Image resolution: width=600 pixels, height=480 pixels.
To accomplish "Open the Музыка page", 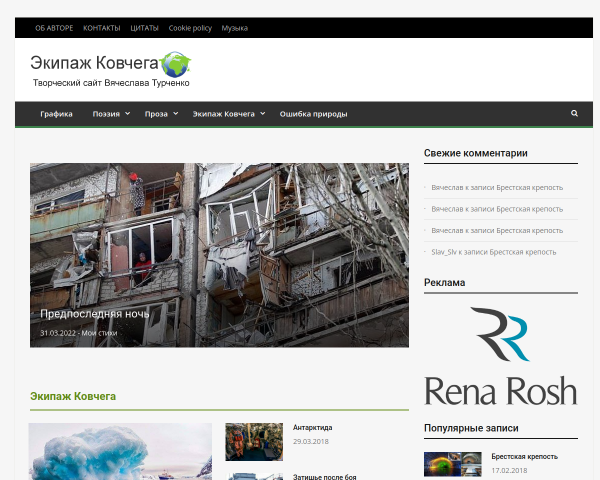I will pos(235,28).
